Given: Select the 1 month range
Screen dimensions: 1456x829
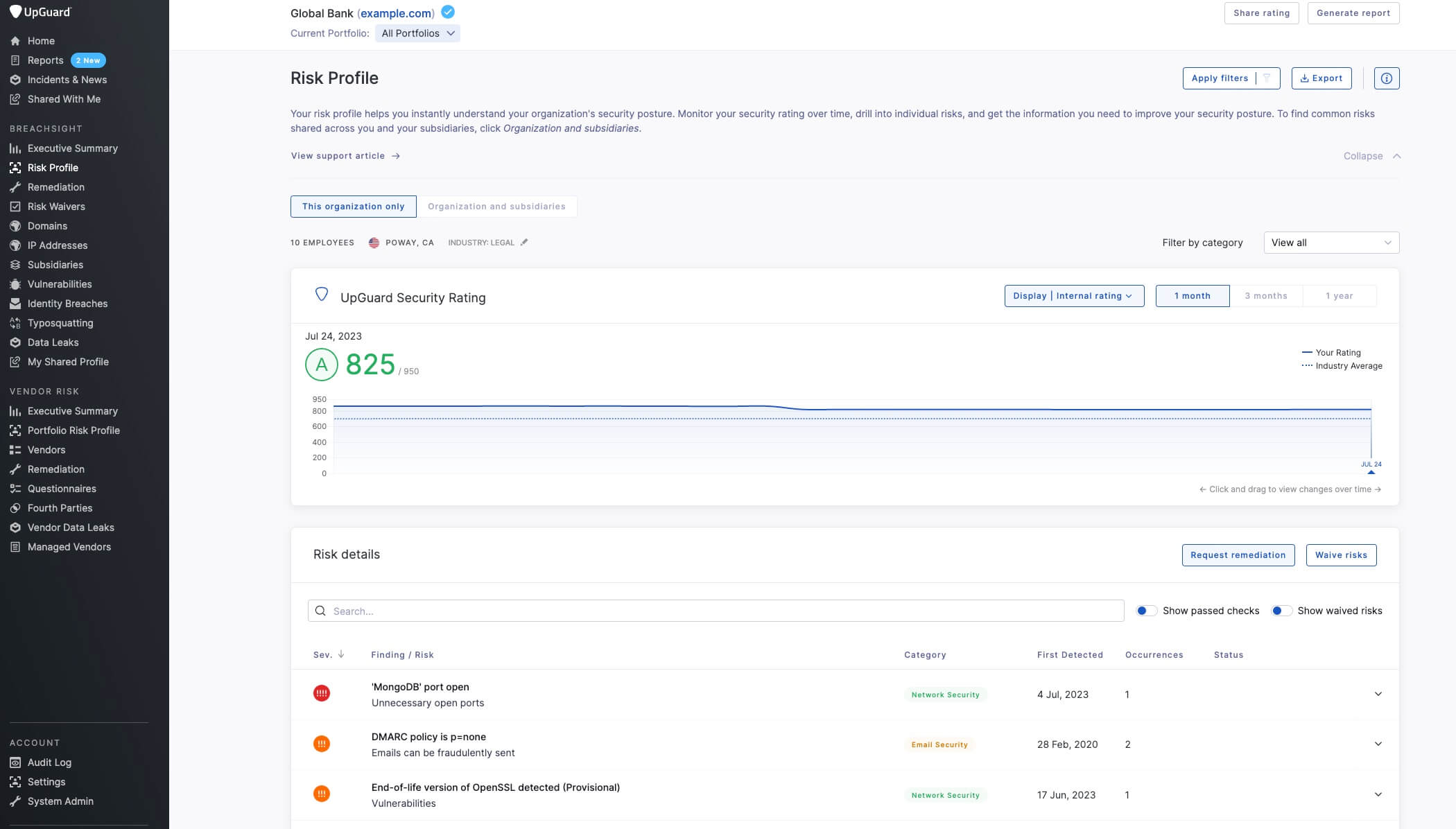Looking at the screenshot, I should (x=1192, y=296).
